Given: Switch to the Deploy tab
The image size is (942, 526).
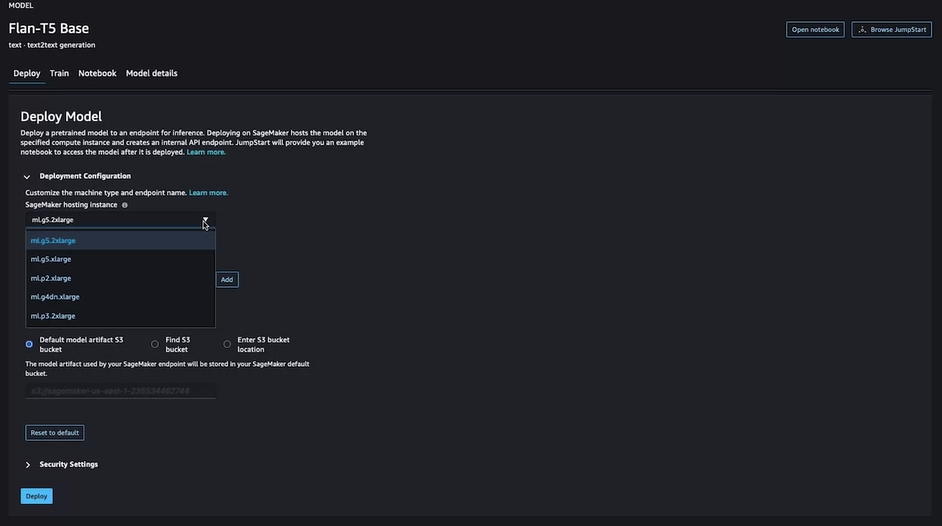Looking at the screenshot, I should point(27,73).
